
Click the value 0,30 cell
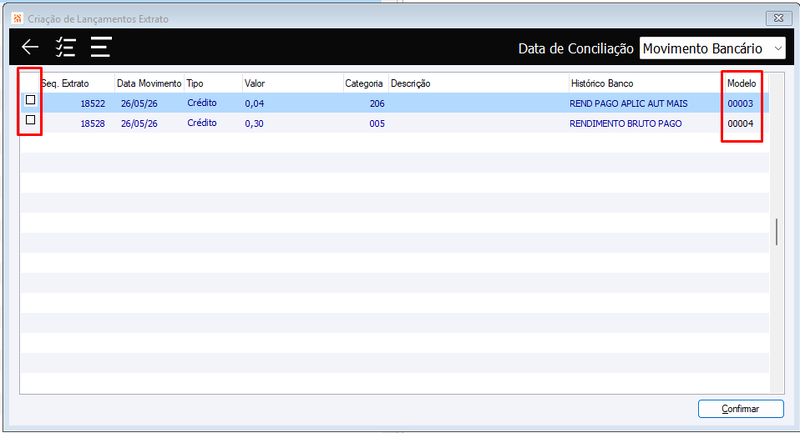point(254,123)
